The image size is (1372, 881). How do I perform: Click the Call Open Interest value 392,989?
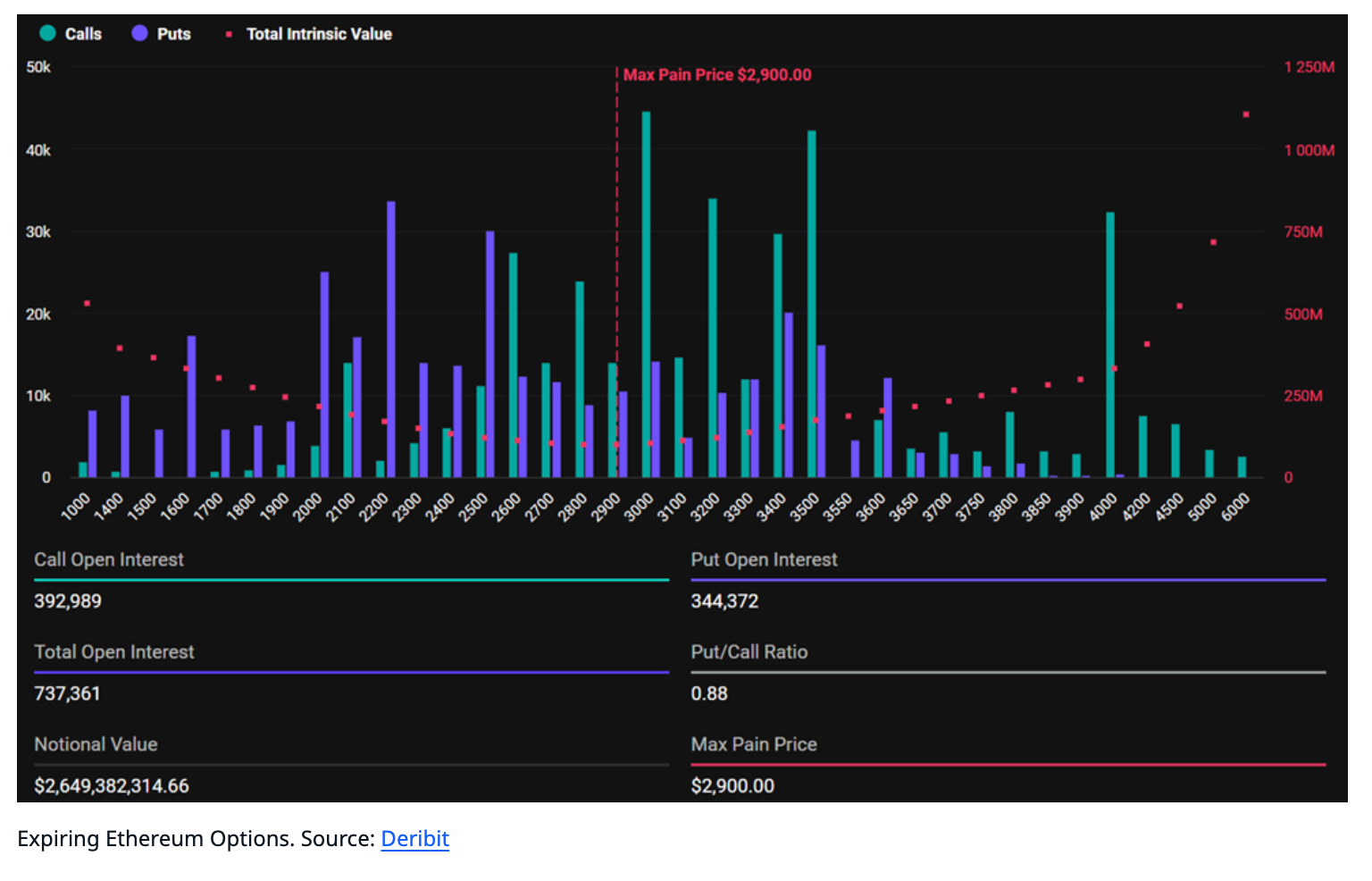click(68, 601)
